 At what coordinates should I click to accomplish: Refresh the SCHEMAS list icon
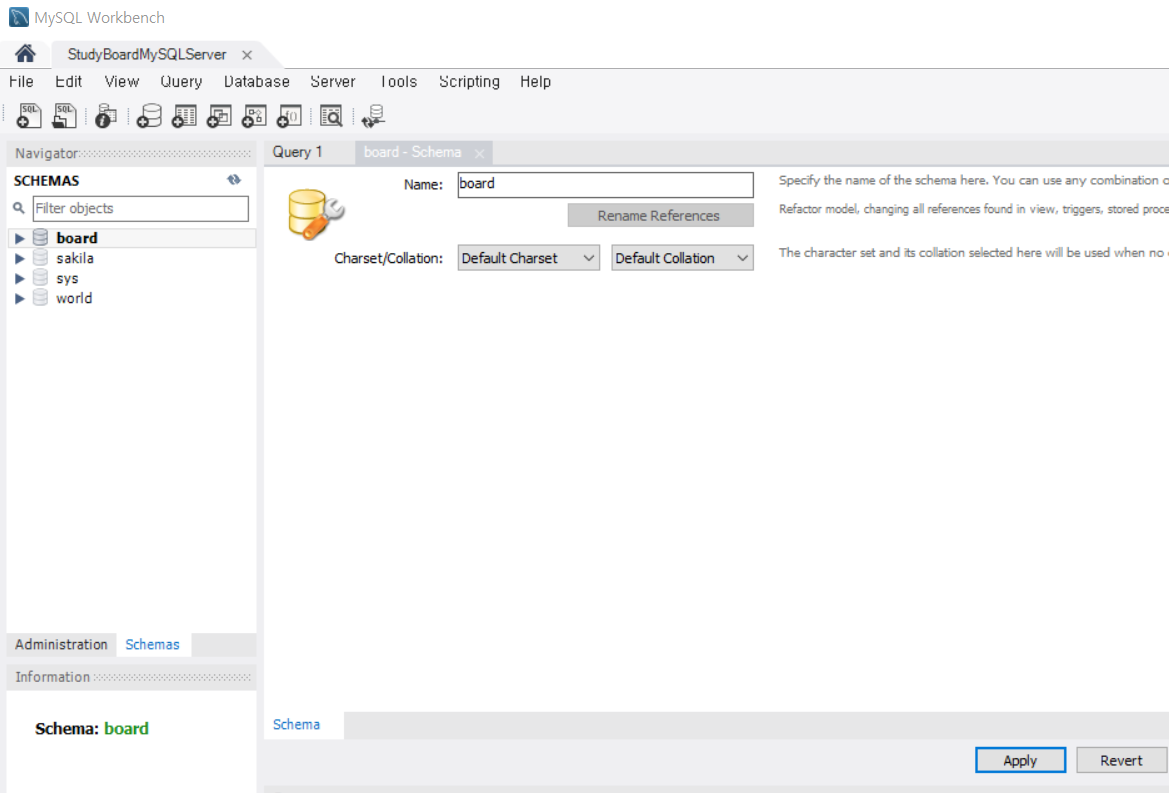(234, 180)
